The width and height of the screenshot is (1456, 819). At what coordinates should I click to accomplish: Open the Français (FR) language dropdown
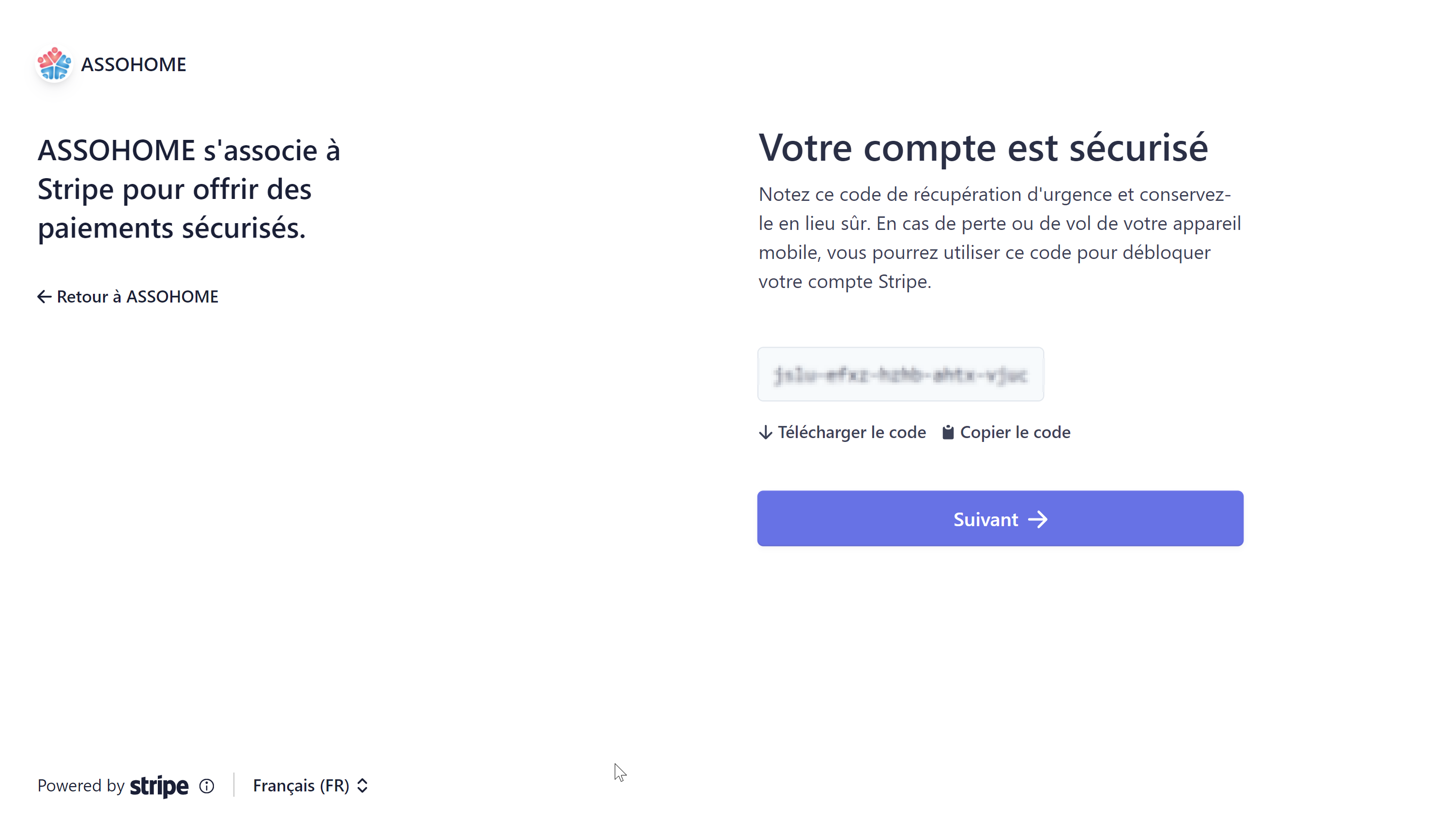pos(301,786)
